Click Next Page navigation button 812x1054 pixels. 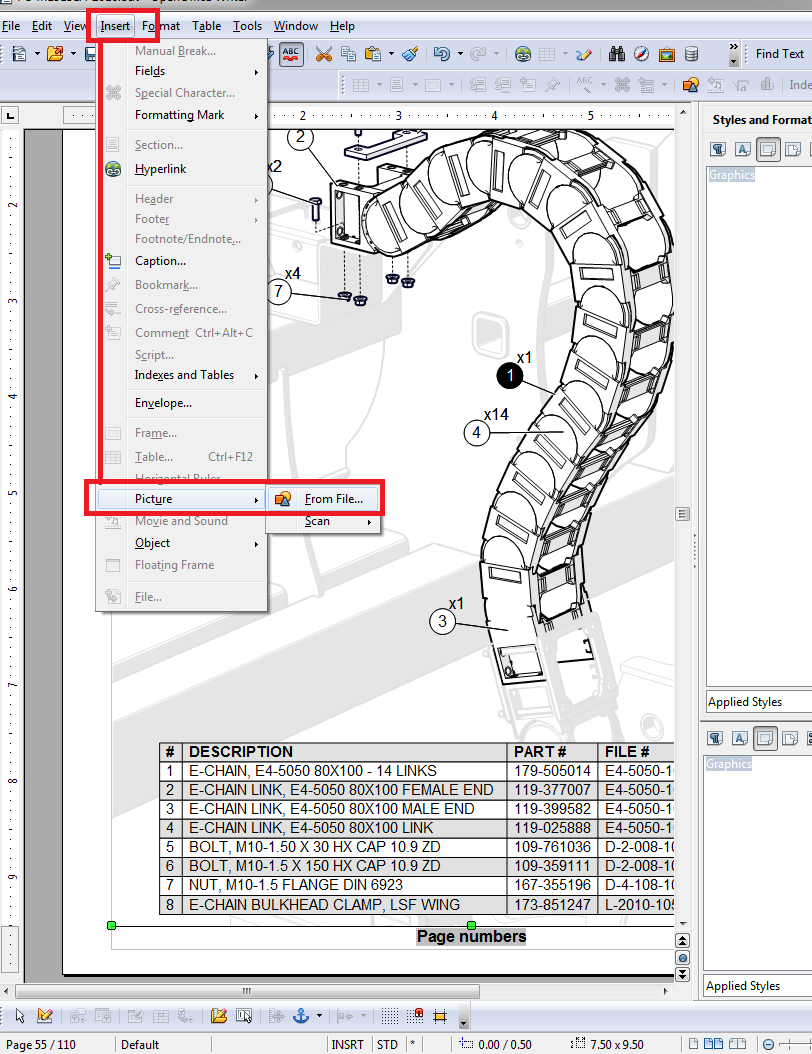(x=682, y=974)
